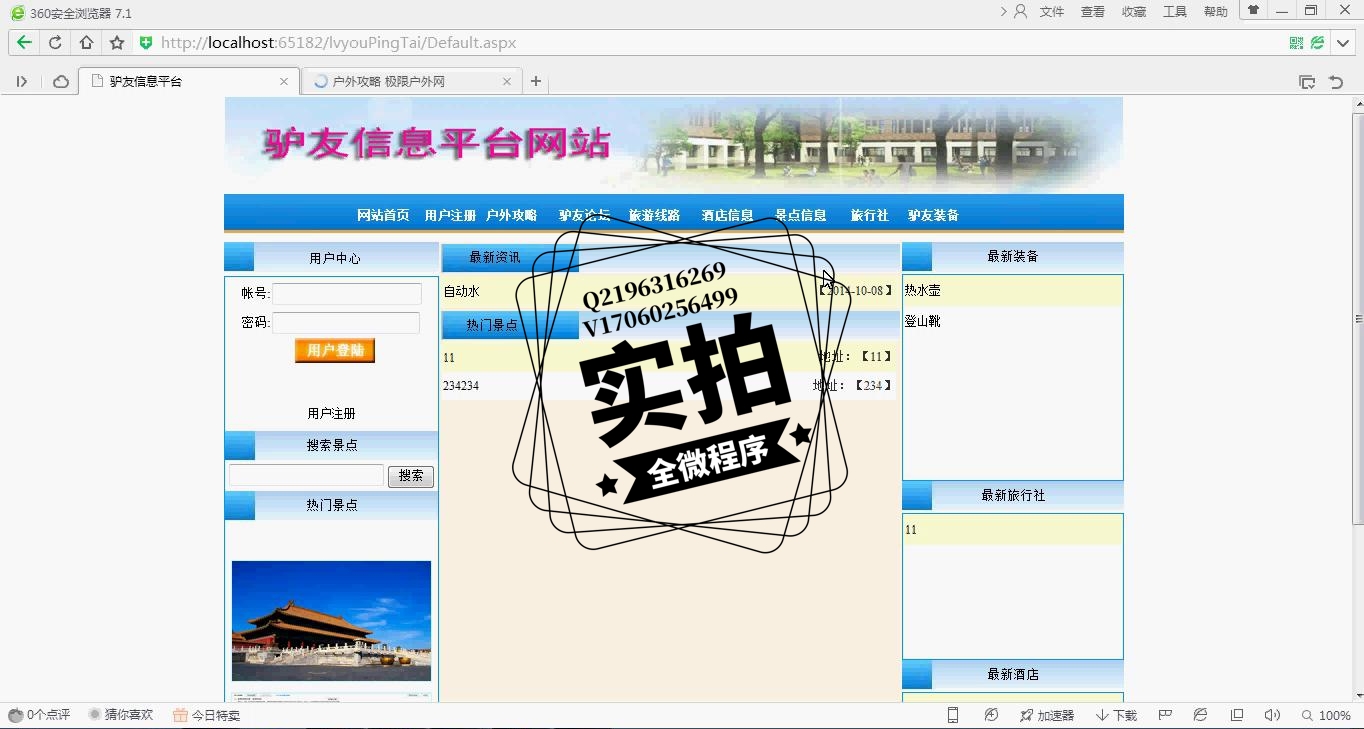Viewport: 1364px width, 729px height.
Task: Open the 下载 download manager
Action: [1117, 715]
